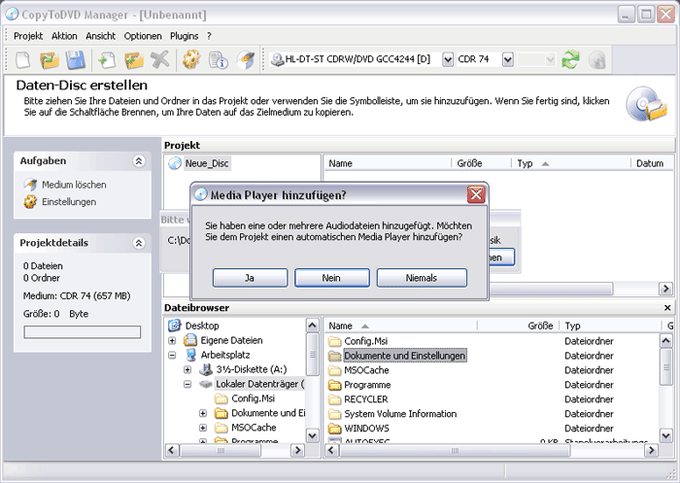Select Dokumente und Einstellungen in file list

pos(404,356)
